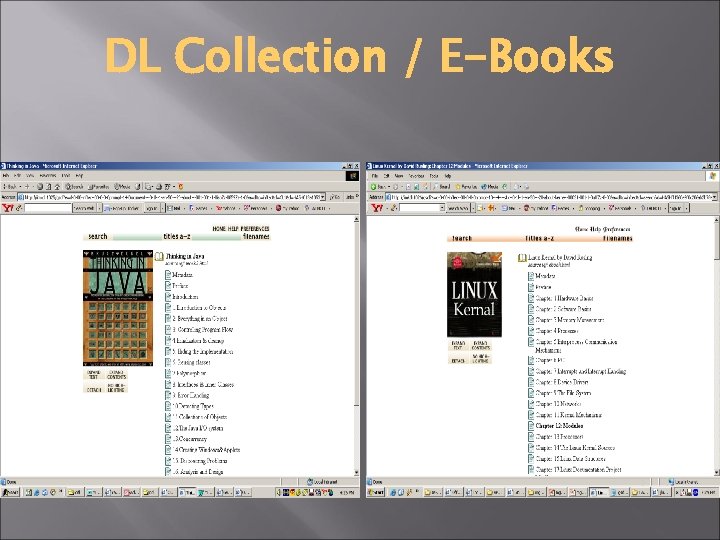Image resolution: width=720 pixels, height=540 pixels.
Task: Open File menu in Linux Kernel window
Action: (375, 176)
